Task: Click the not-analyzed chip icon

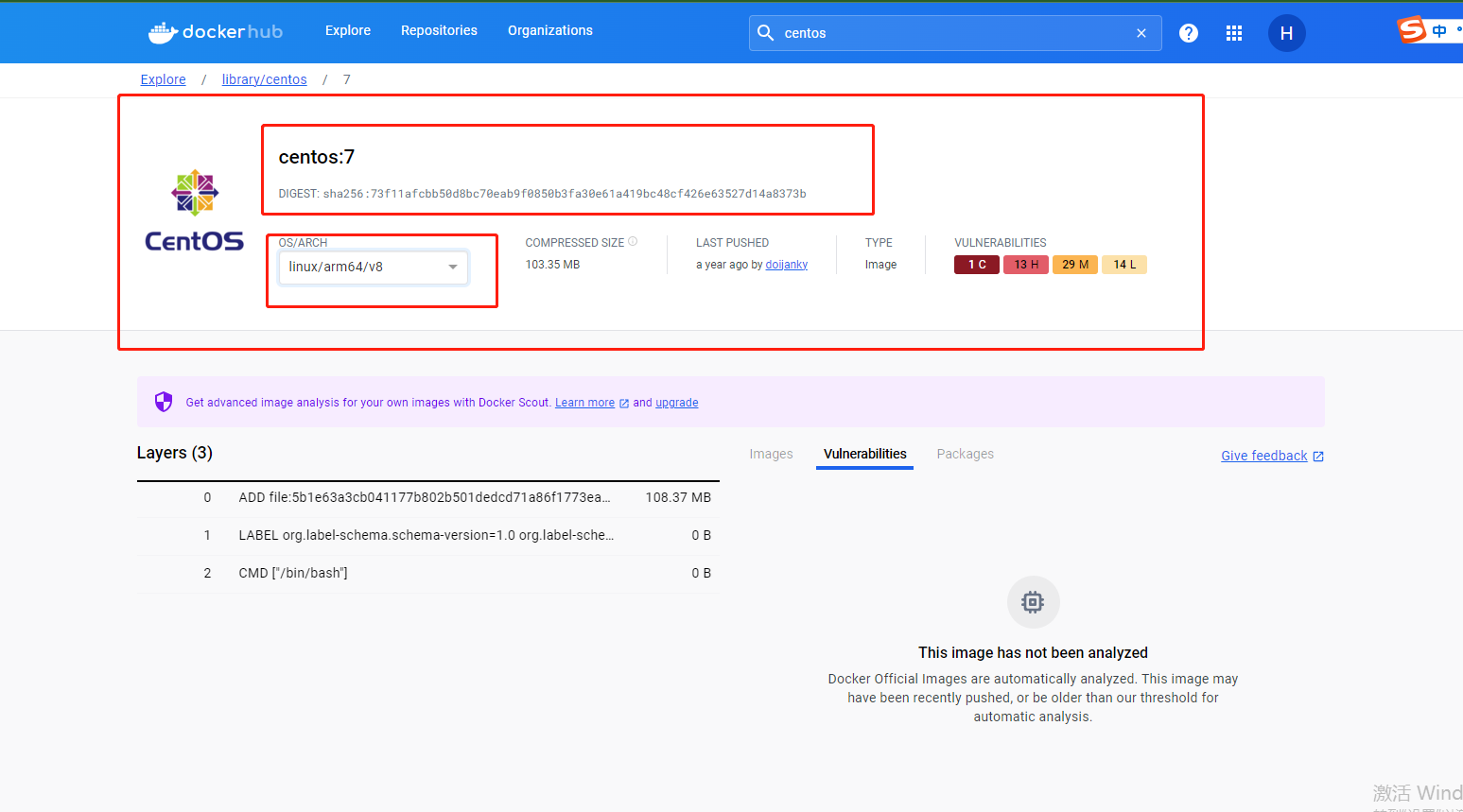Action: click(1033, 602)
